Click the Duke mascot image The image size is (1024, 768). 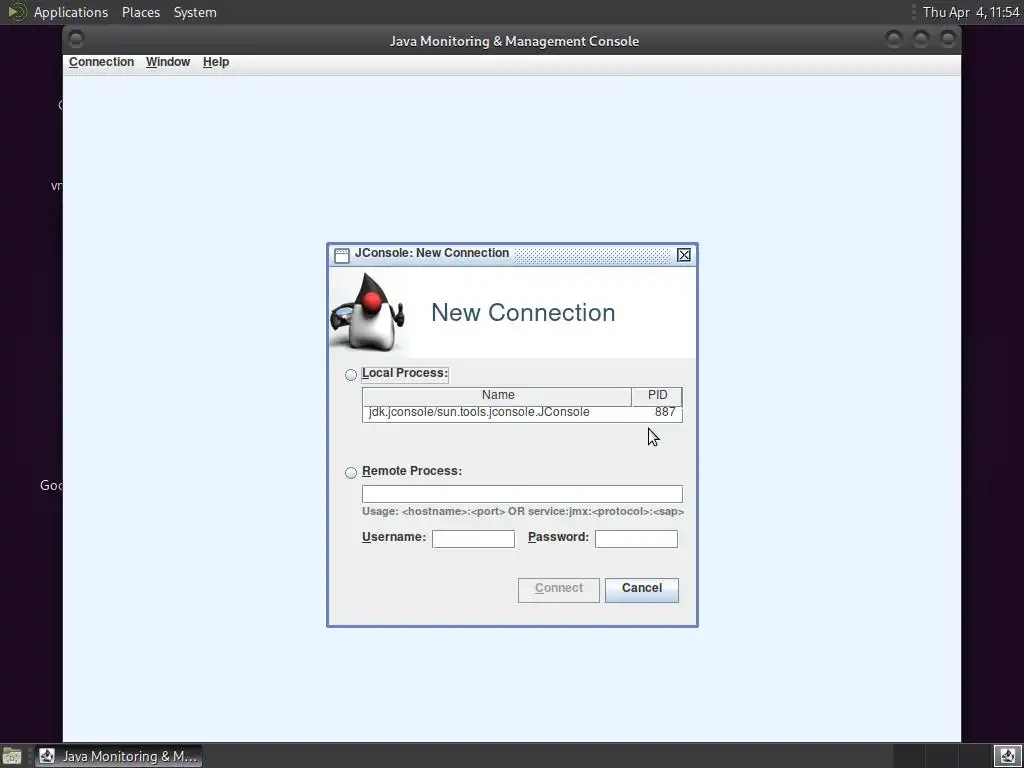[x=368, y=313]
